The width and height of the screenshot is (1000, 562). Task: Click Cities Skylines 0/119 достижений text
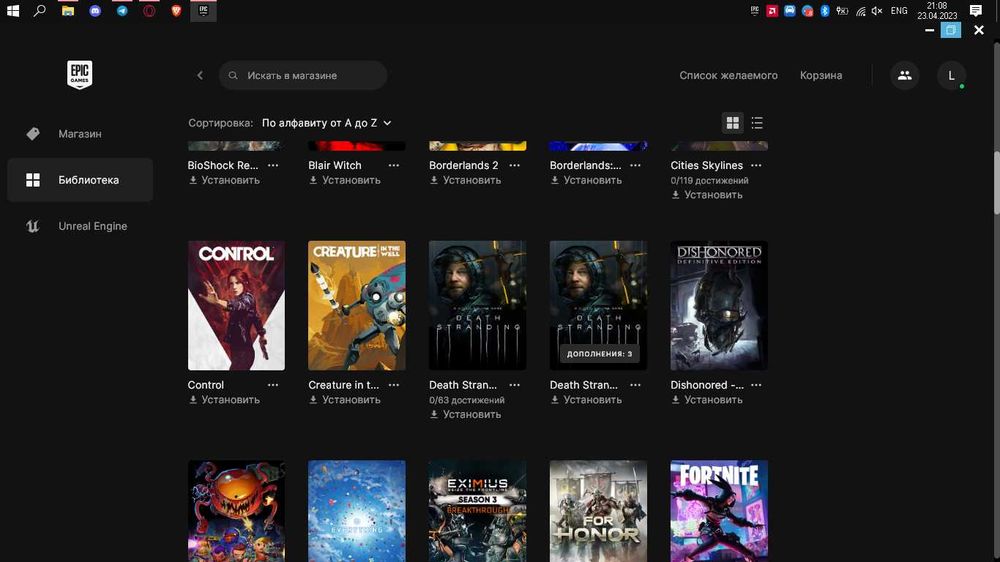click(x=709, y=181)
